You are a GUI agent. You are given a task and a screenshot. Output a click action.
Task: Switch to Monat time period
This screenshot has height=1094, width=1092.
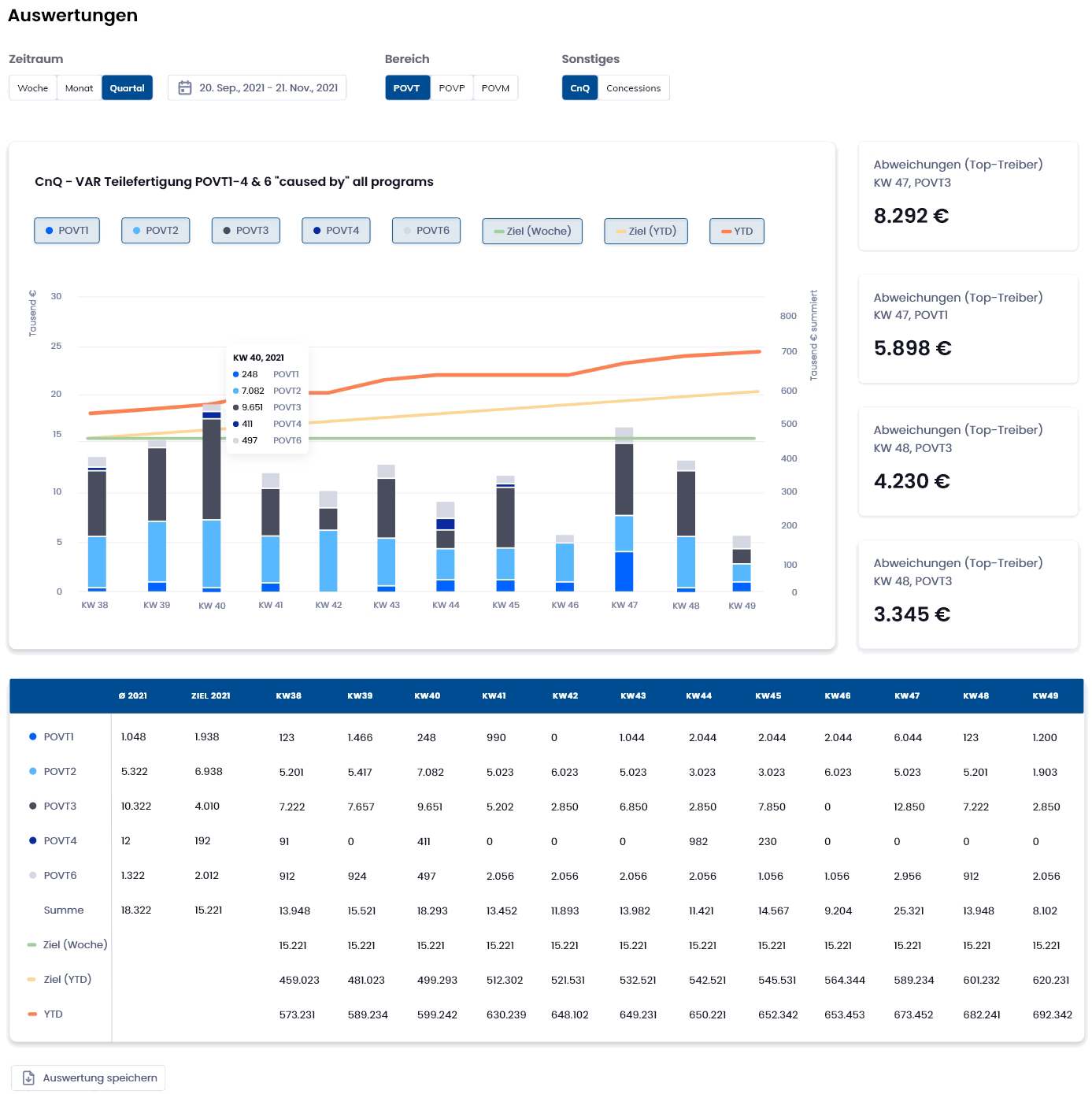point(79,88)
